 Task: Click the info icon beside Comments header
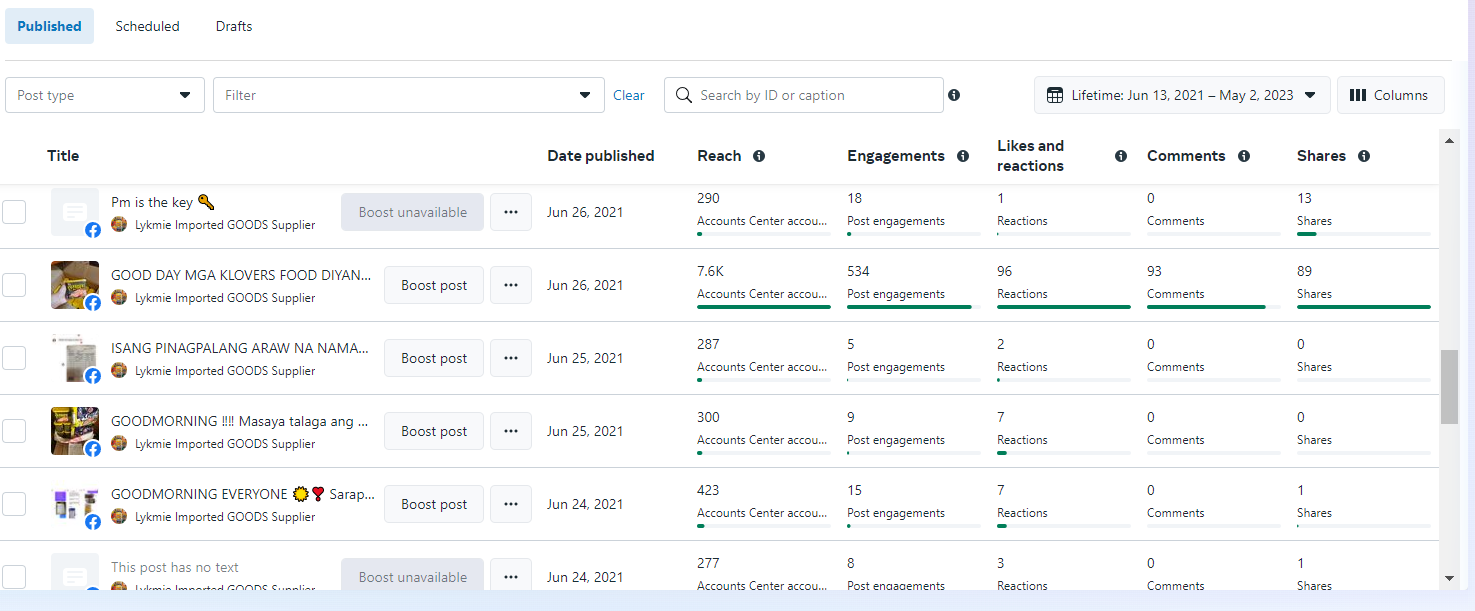coord(1244,156)
